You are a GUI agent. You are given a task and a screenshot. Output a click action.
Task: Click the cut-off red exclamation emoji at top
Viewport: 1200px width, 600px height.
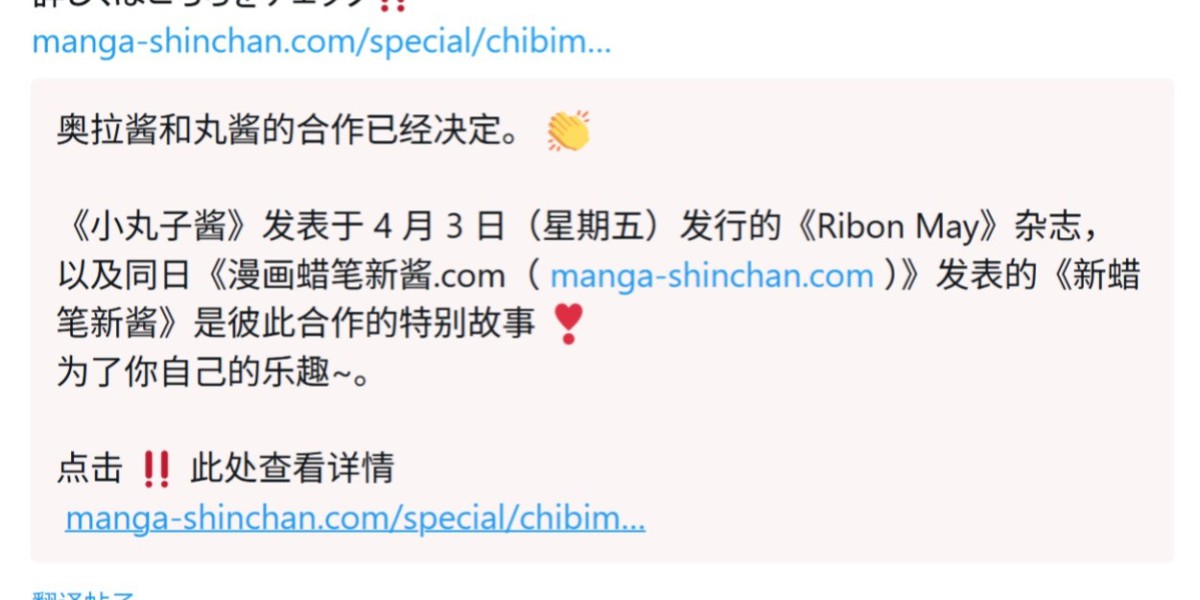click(394, 4)
